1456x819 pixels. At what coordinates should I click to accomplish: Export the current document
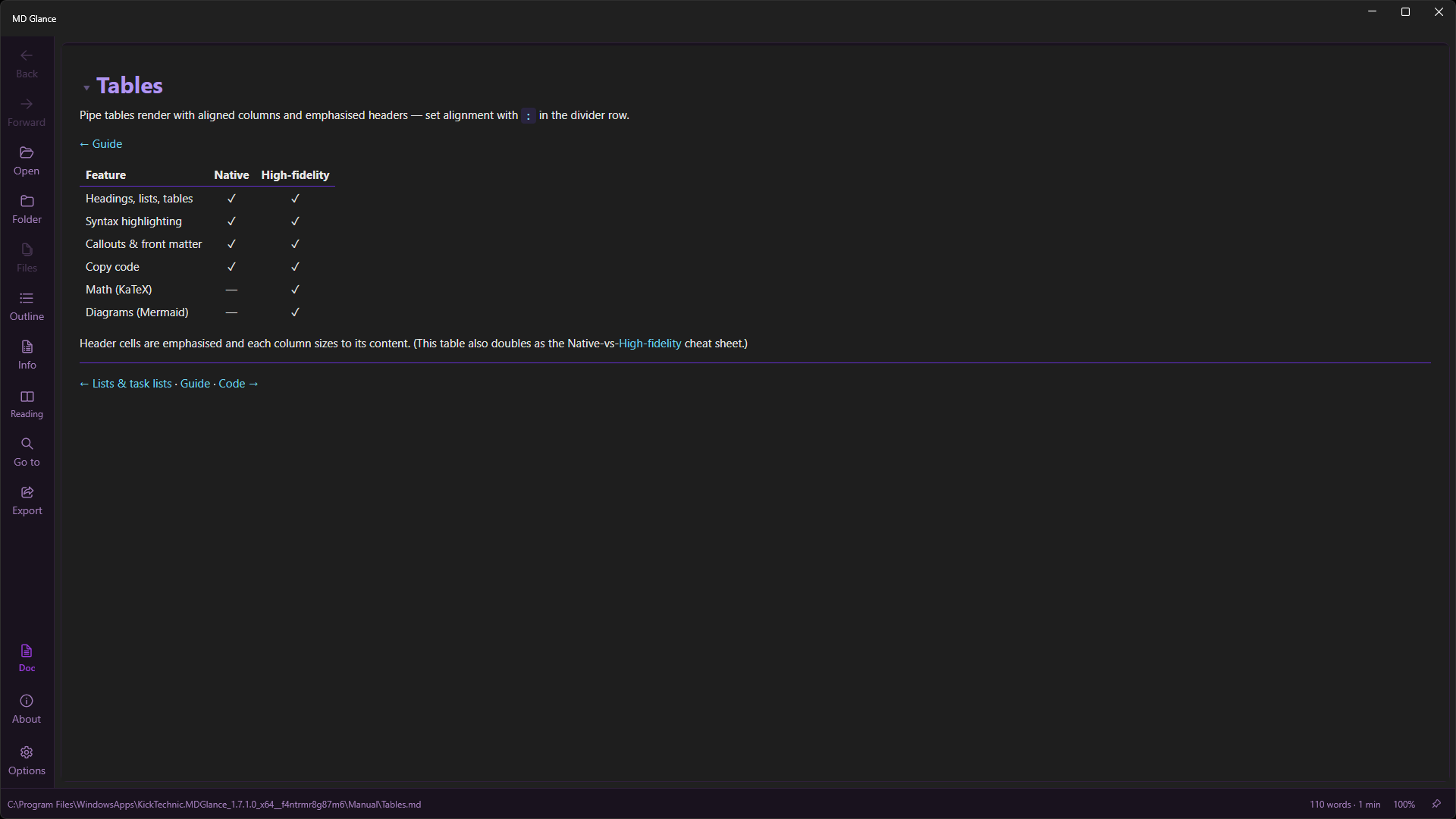(x=27, y=500)
